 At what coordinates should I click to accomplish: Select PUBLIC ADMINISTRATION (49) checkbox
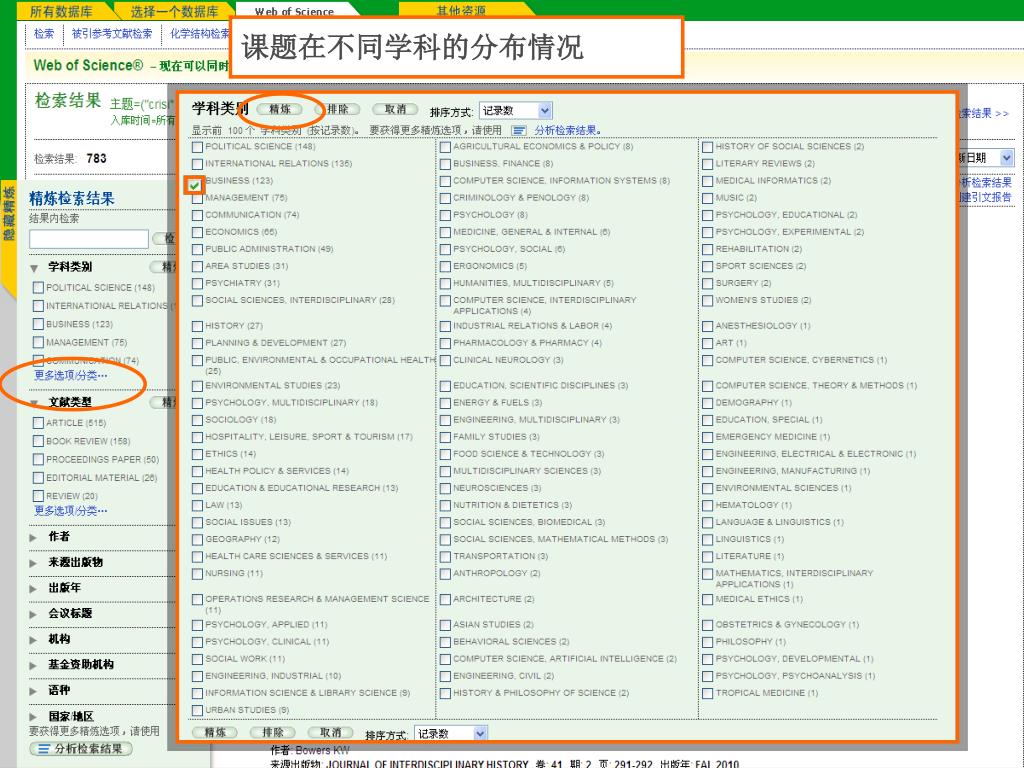tap(197, 249)
